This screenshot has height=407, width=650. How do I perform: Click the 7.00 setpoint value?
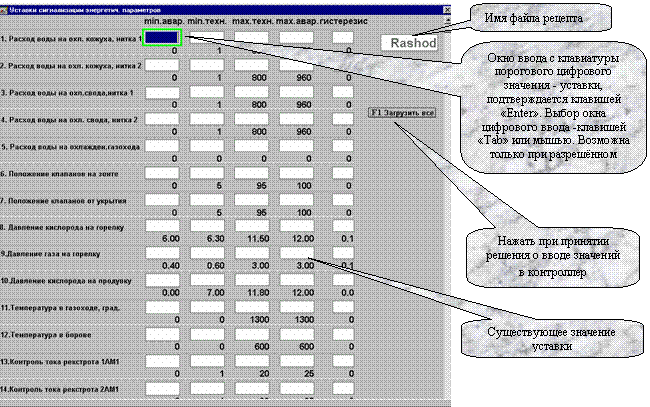click(215, 293)
